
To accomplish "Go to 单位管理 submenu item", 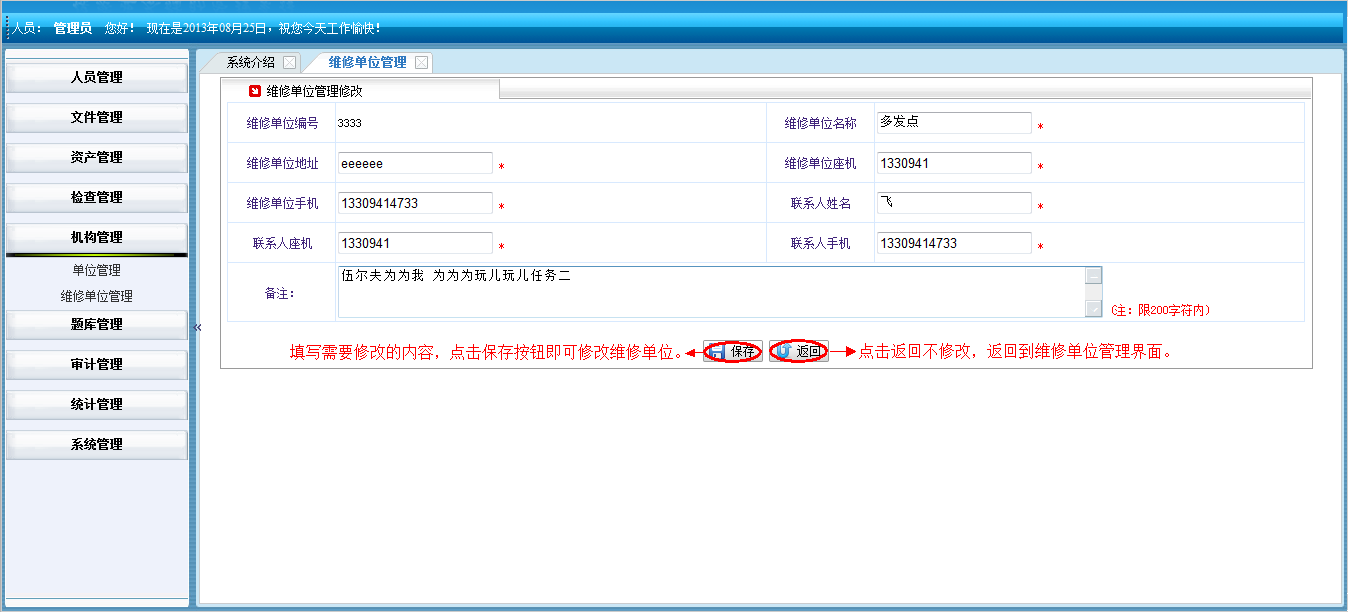I will [97, 270].
